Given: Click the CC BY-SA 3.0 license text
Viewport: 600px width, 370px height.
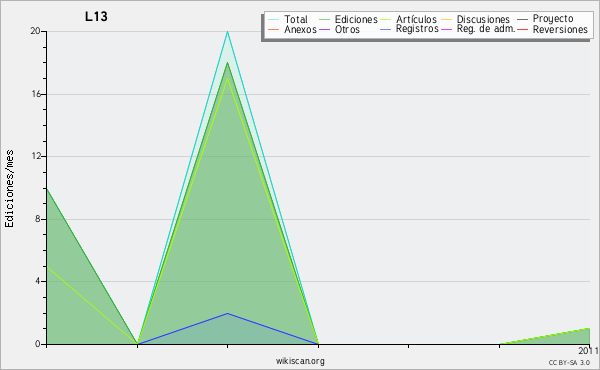Looking at the screenshot, I should point(569,363).
